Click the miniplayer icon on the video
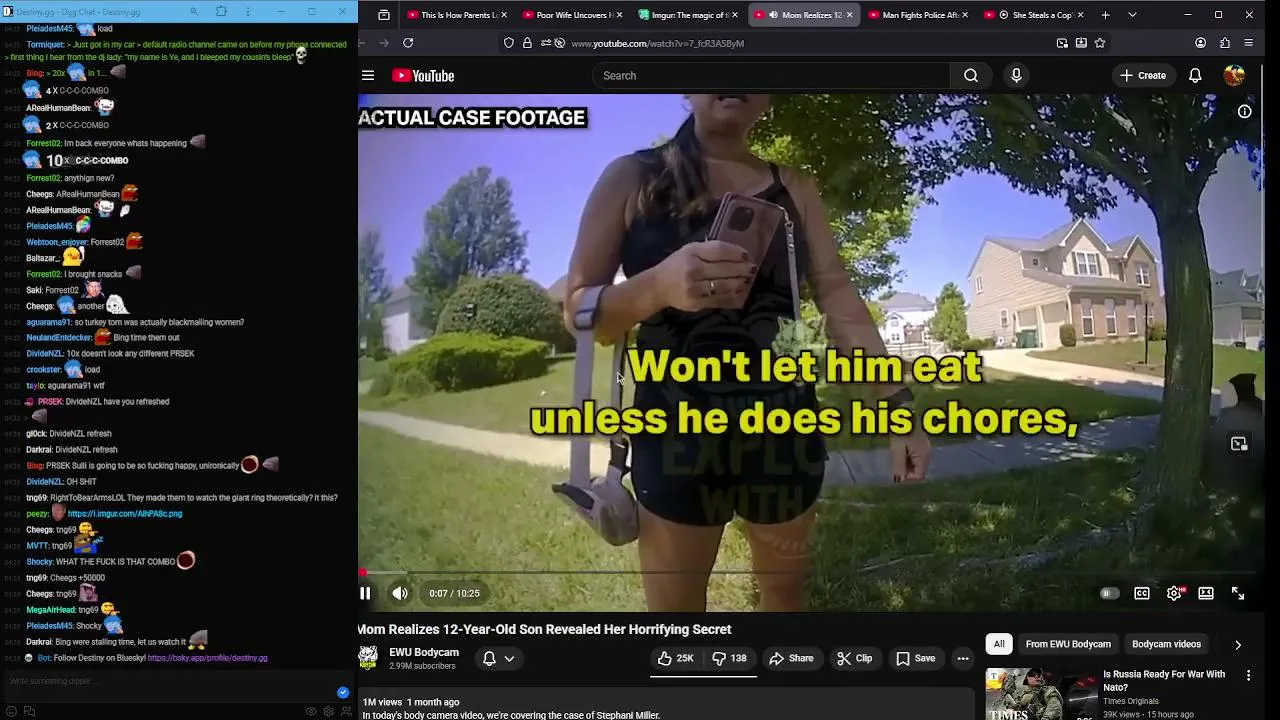This screenshot has height=720, width=1280. coord(1239,444)
